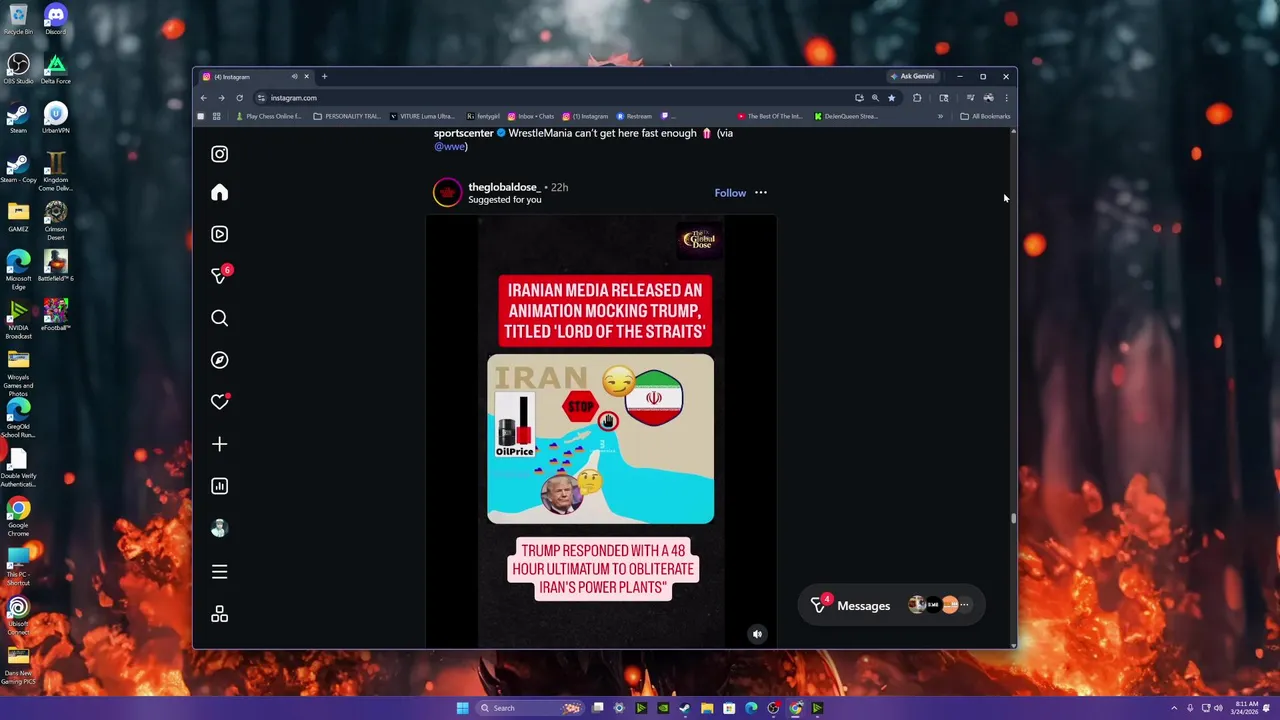
Task: Open PERSONALITY TRAI... bookmark folder
Action: click(x=347, y=116)
